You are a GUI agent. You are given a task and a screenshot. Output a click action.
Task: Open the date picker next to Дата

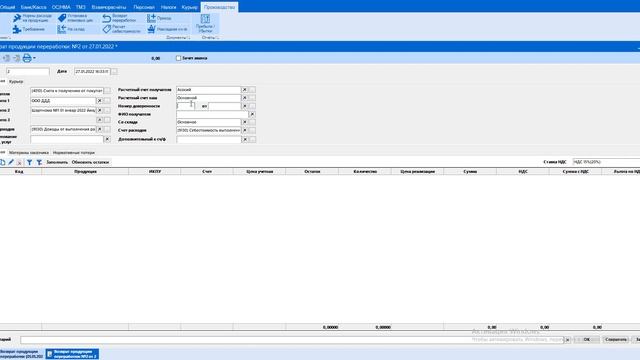click(x=114, y=71)
